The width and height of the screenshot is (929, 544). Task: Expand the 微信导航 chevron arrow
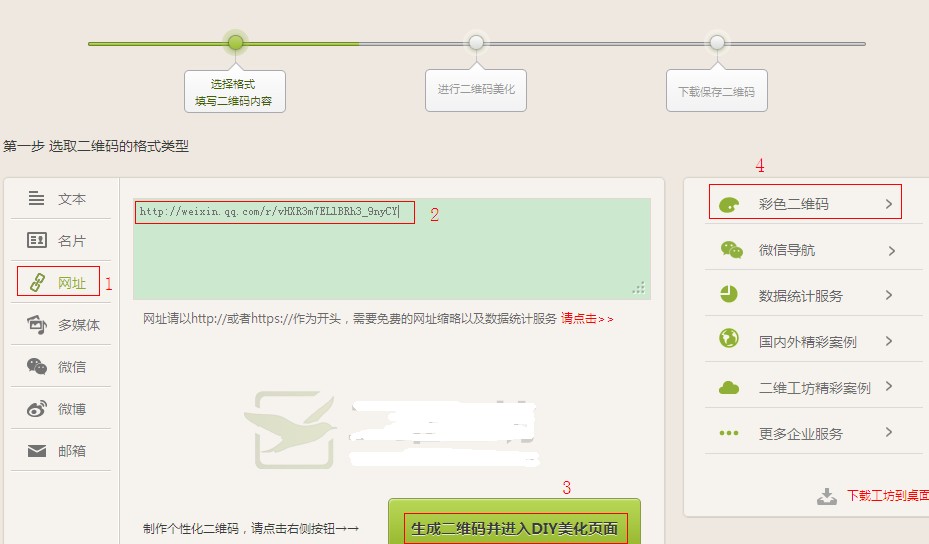pyautogui.click(x=892, y=251)
